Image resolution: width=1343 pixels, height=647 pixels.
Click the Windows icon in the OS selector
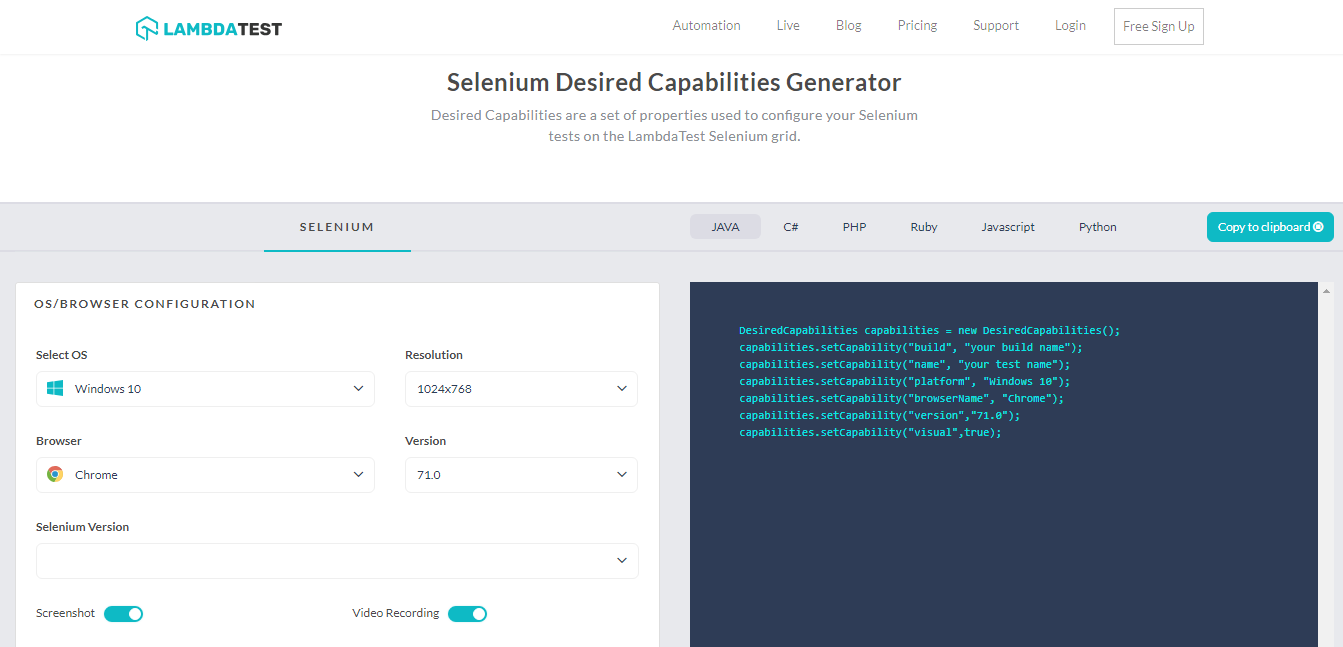(x=56, y=388)
